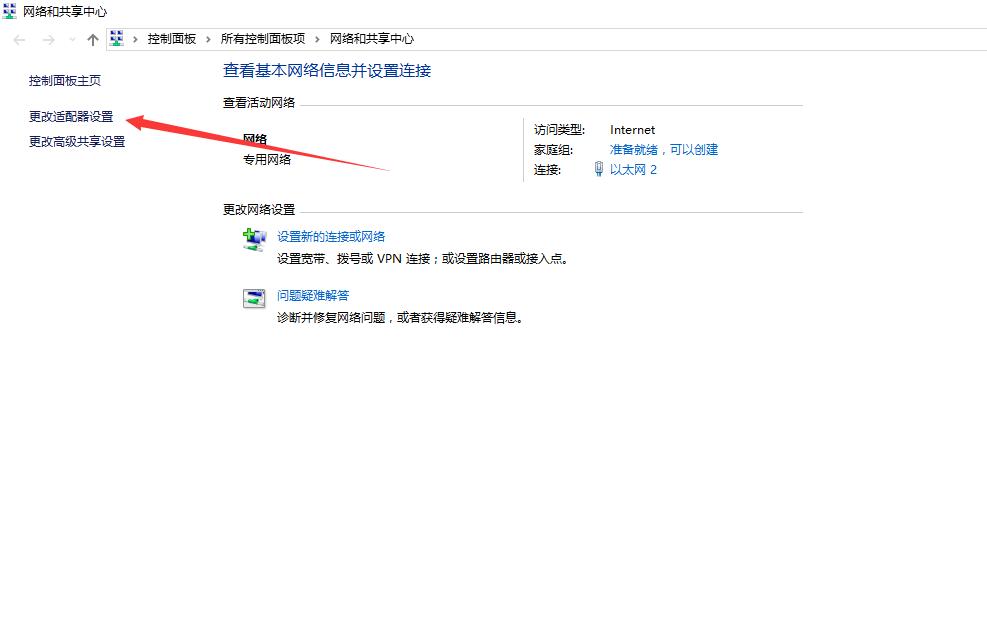This screenshot has width=987, height=619.
Task: Click the 以太网 2 connection link
Action: pyautogui.click(x=635, y=169)
